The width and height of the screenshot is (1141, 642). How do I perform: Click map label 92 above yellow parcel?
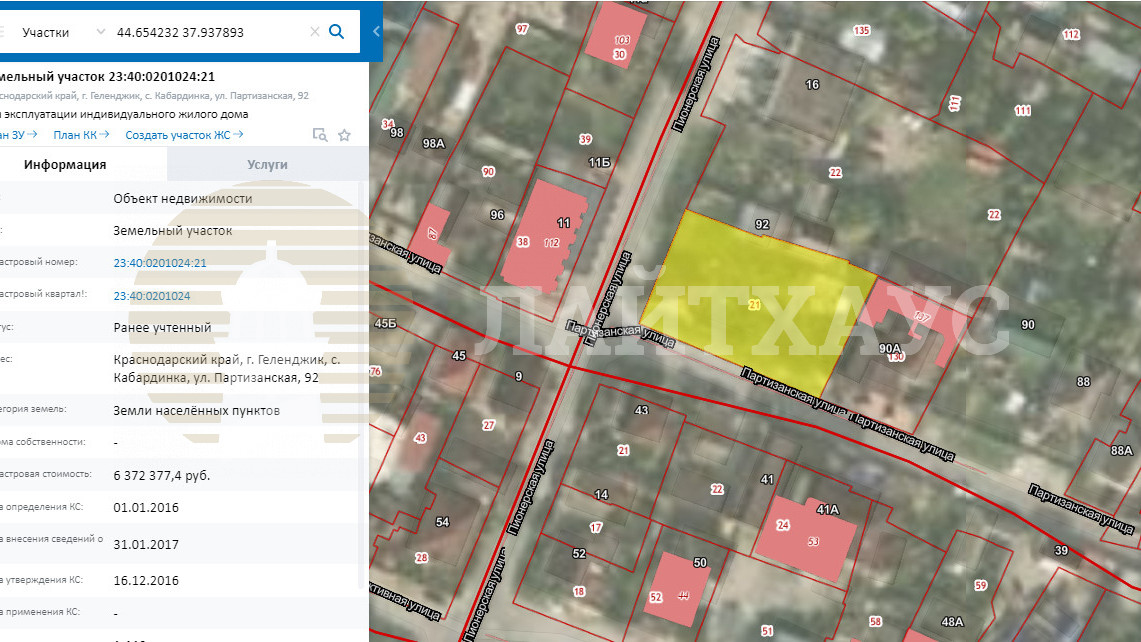762,224
